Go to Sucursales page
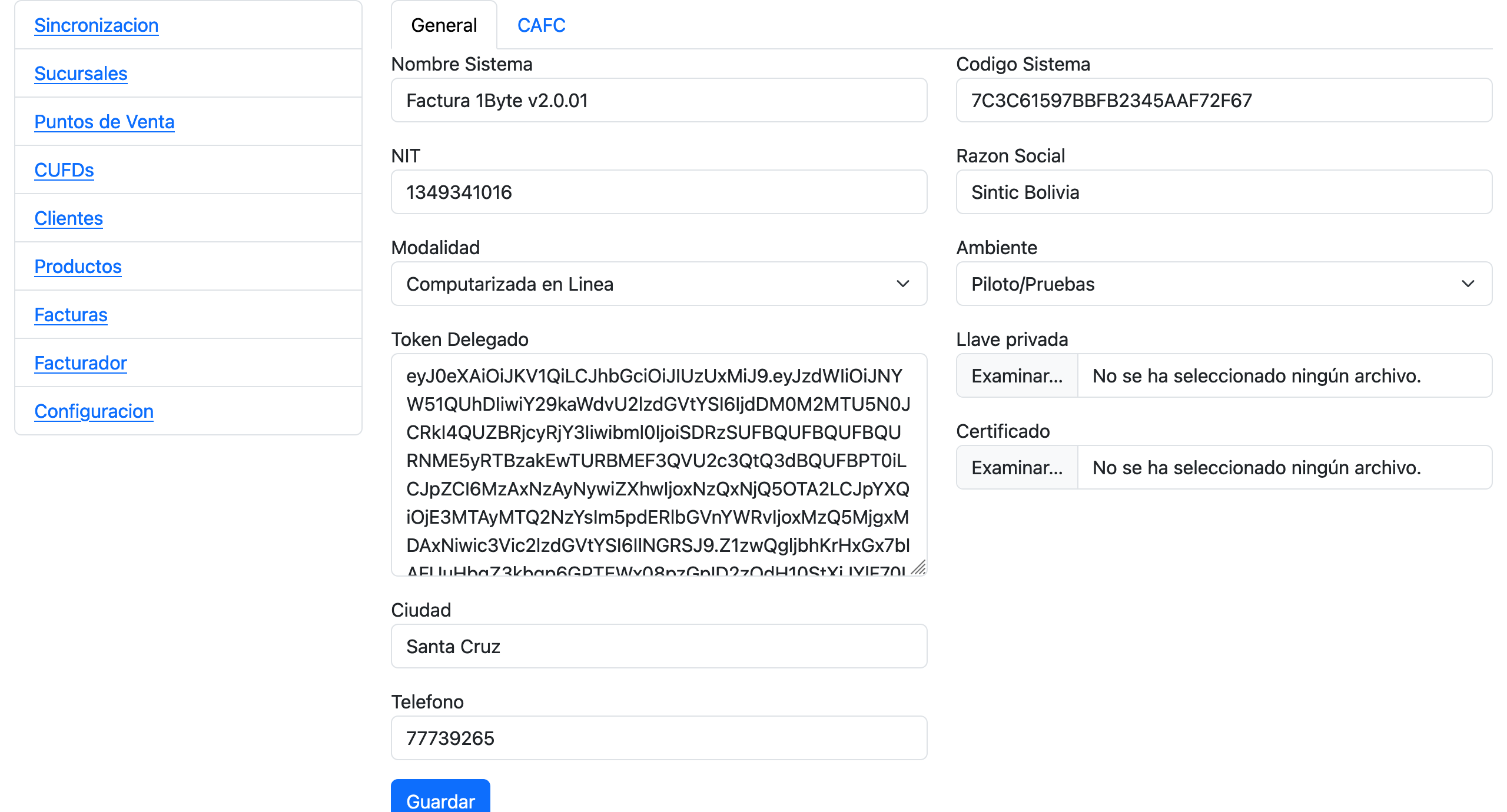 point(81,74)
